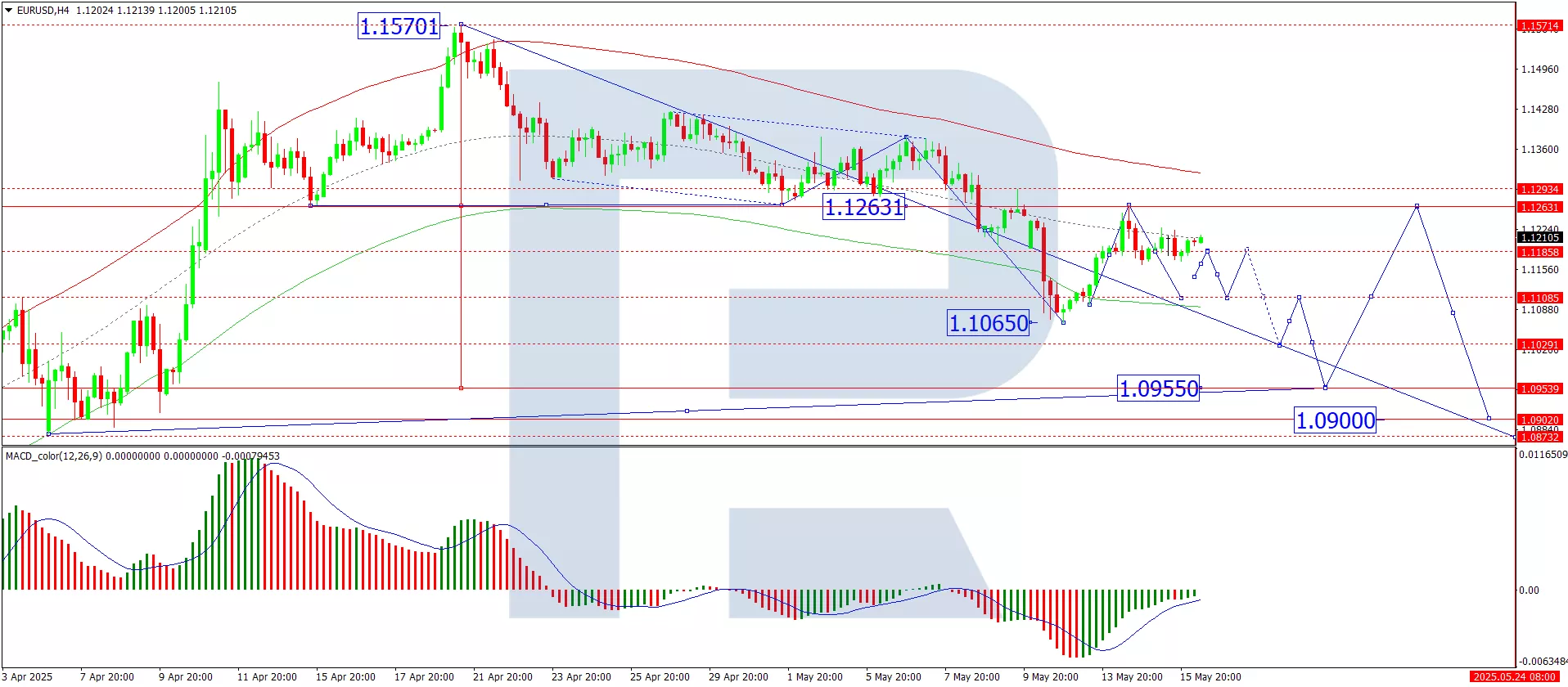1568x687 pixels.
Task: Click the boxed 1.12631 label on chart
Action: pyautogui.click(x=863, y=208)
